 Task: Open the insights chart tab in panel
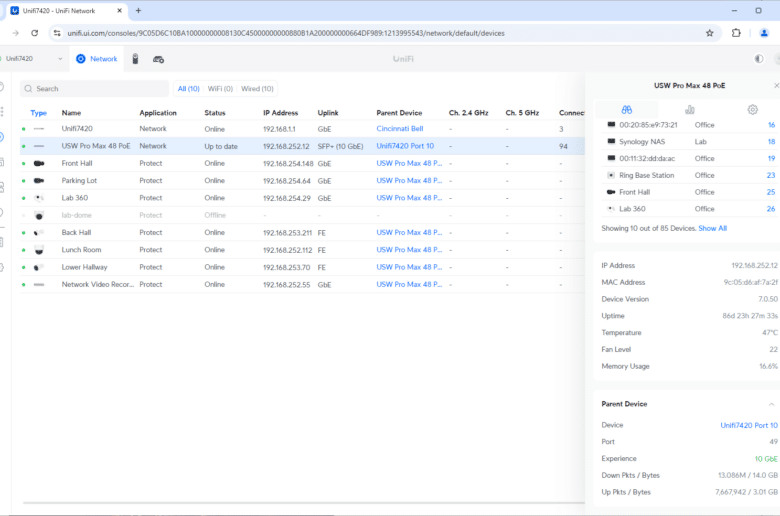[689, 109]
